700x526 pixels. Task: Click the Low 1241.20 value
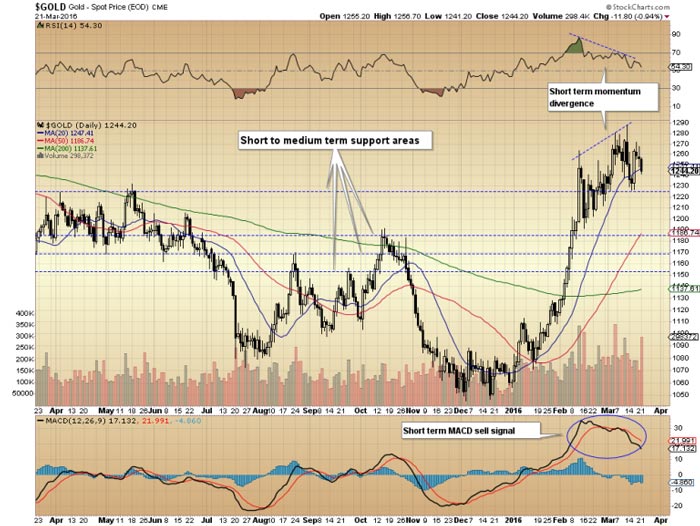point(448,16)
